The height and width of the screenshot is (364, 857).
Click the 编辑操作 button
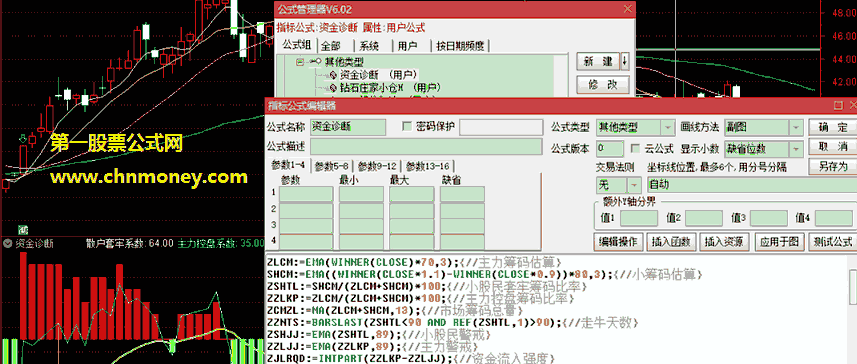click(618, 242)
